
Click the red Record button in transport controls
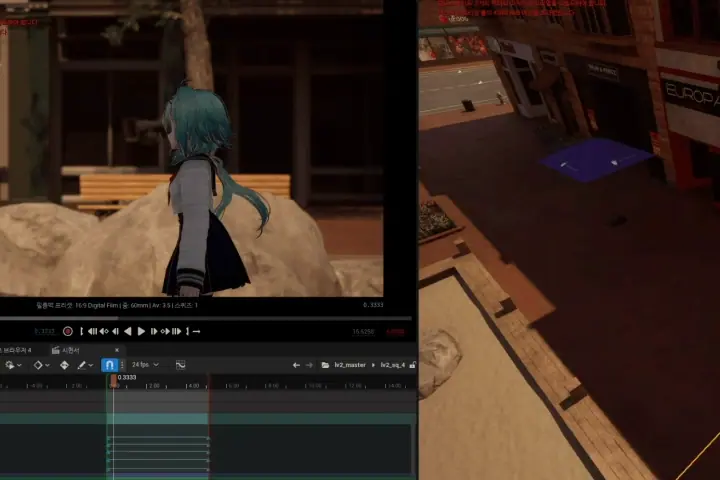click(68, 331)
